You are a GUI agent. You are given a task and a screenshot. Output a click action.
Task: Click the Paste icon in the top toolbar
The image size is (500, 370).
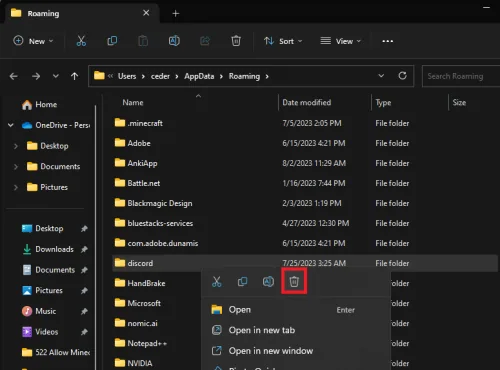click(x=143, y=41)
